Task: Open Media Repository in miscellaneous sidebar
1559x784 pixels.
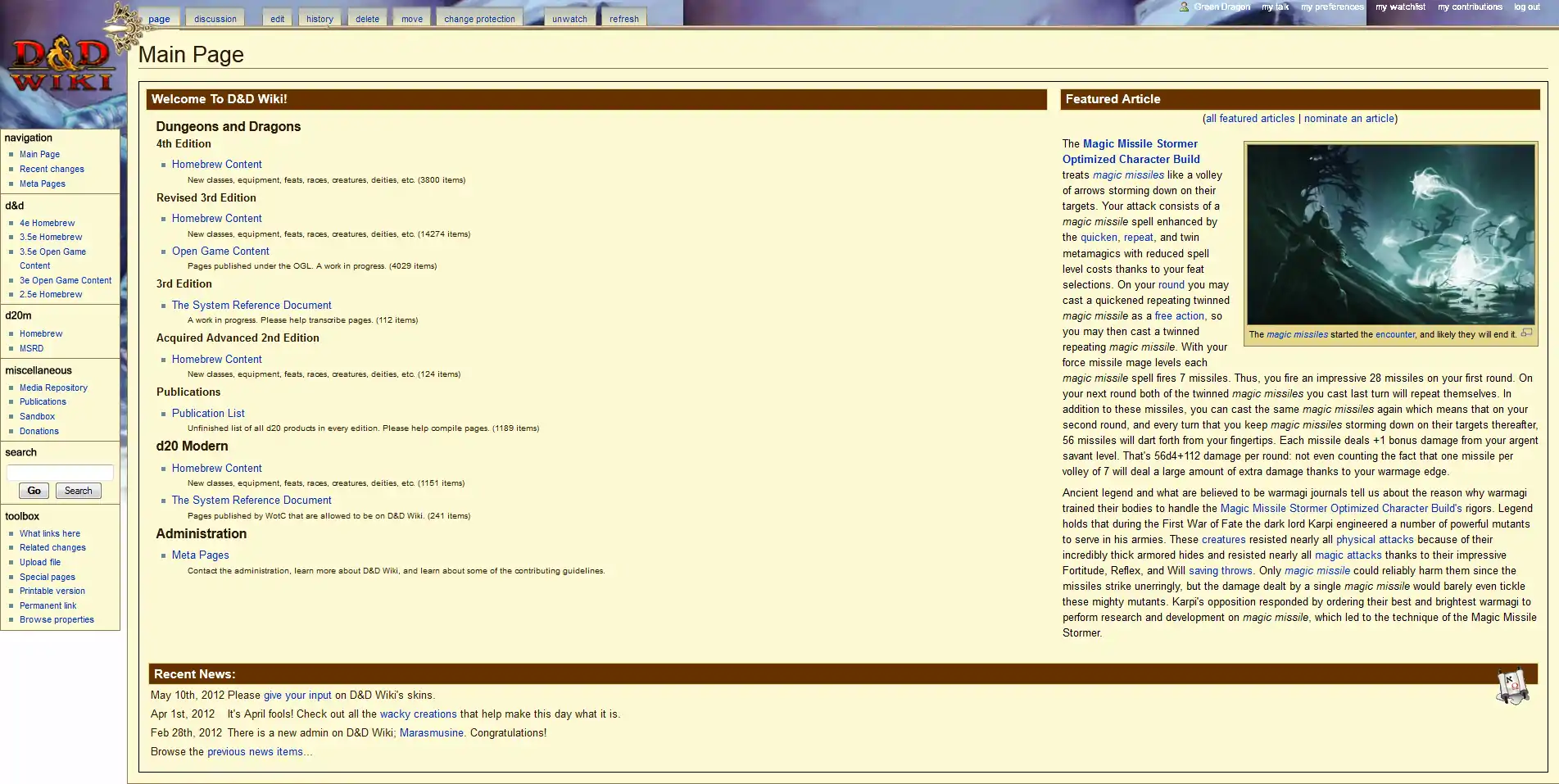Action: point(53,387)
